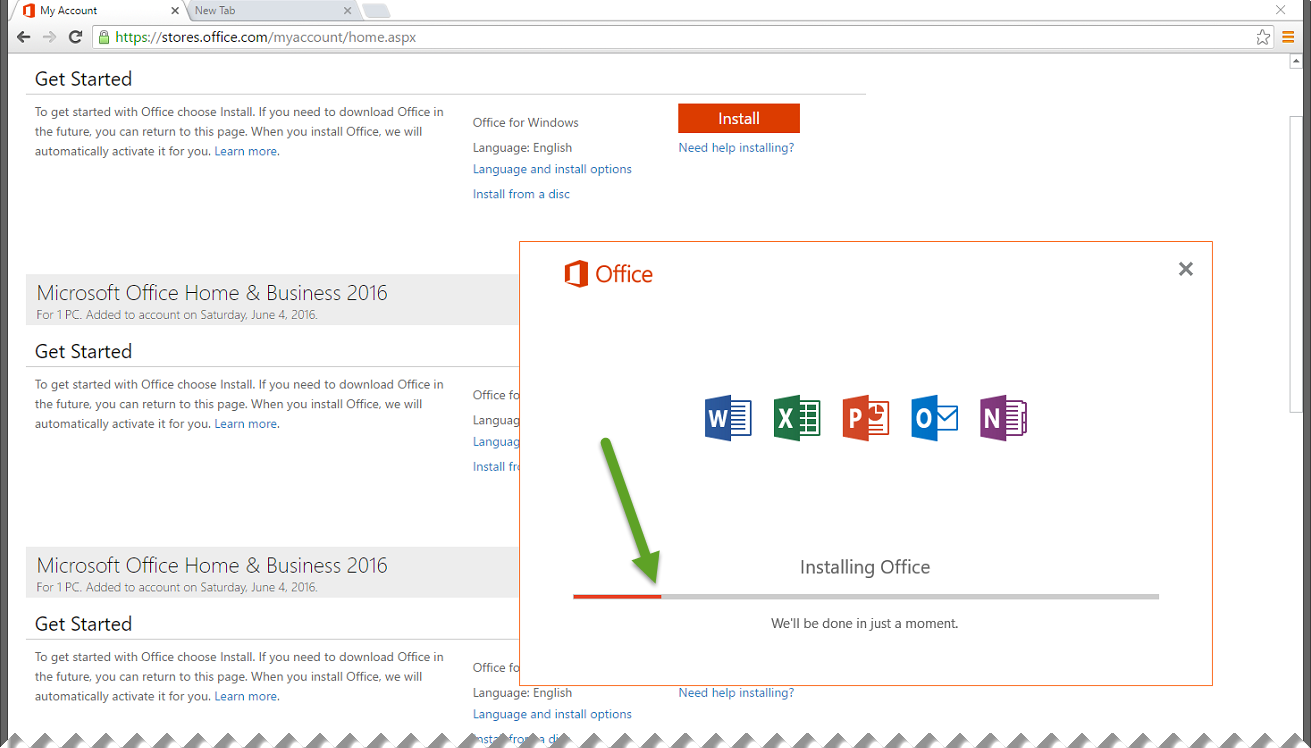Image resolution: width=1311 pixels, height=748 pixels.
Task: Click the browser back arrow
Action: pos(23,36)
